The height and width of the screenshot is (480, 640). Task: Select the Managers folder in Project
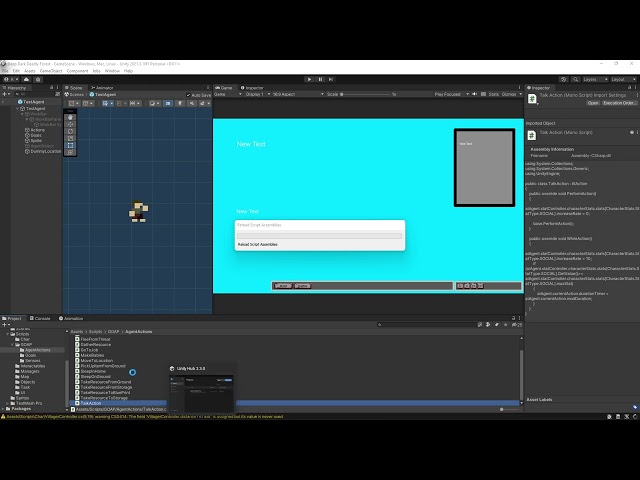[x=27, y=371]
